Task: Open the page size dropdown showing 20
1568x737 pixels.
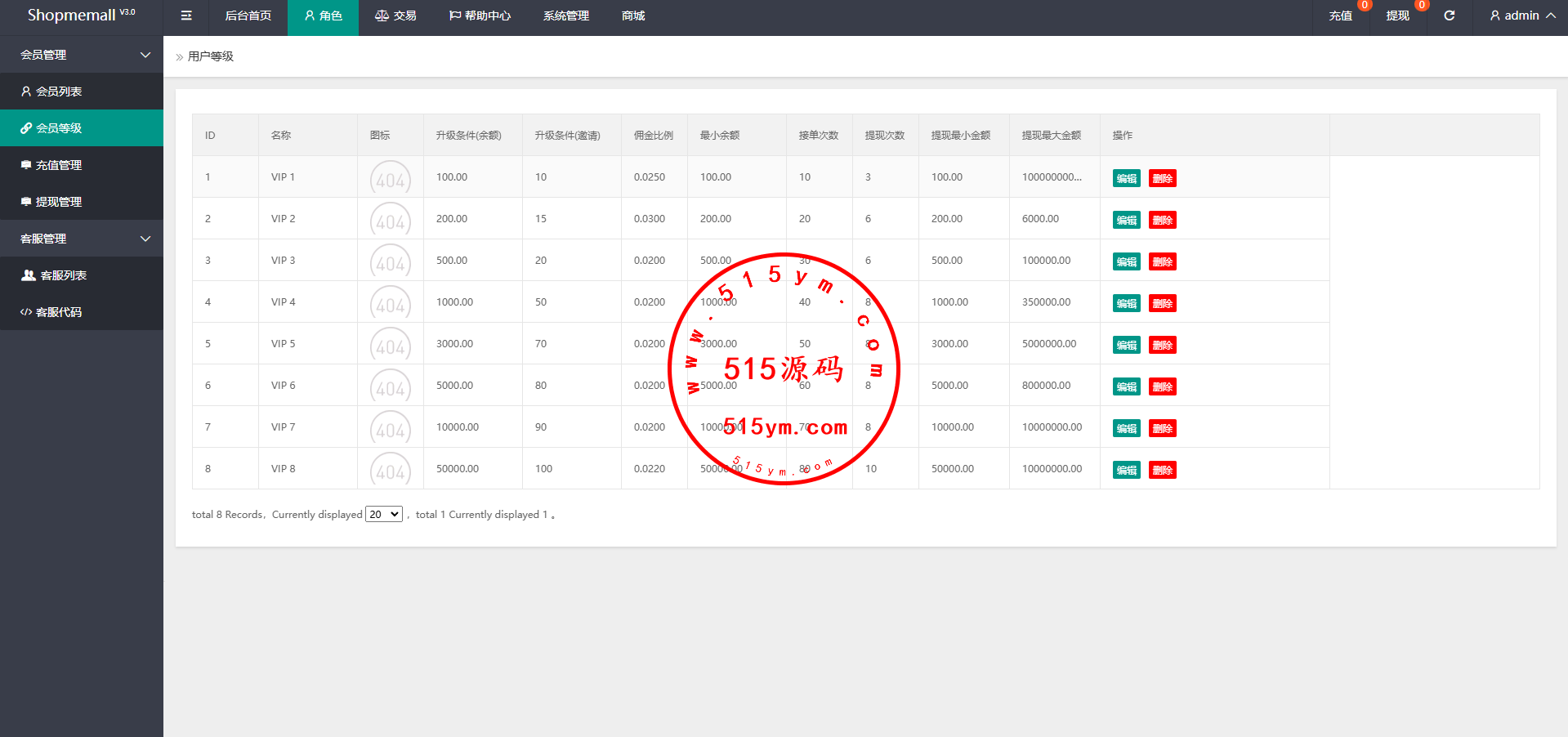Action: (383, 514)
